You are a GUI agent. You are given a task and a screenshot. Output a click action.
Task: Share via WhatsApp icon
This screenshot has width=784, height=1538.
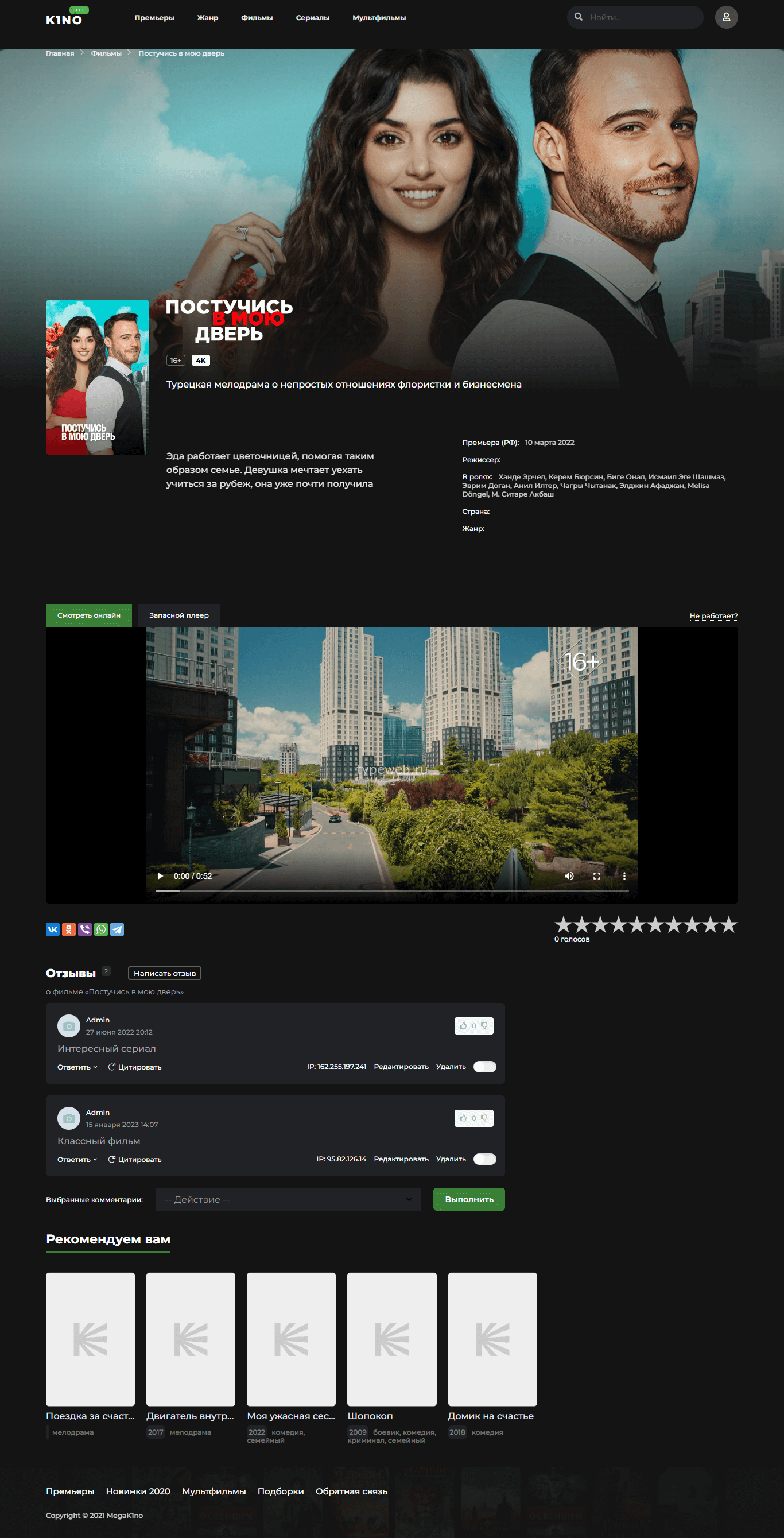pyautogui.click(x=101, y=929)
